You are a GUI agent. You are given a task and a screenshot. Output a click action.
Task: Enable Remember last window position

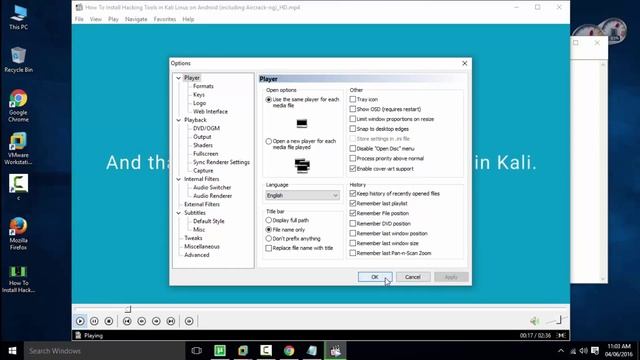coord(353,233)
